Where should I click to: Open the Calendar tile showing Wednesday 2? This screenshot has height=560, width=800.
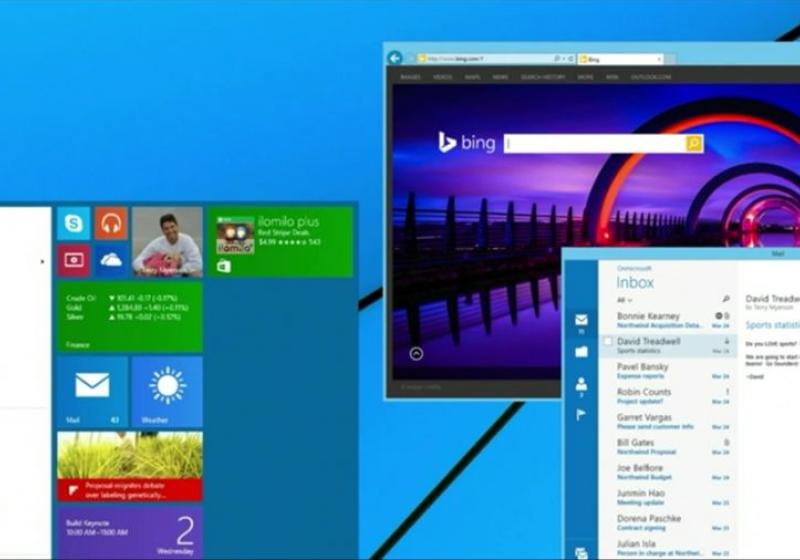tap(130, 533)
